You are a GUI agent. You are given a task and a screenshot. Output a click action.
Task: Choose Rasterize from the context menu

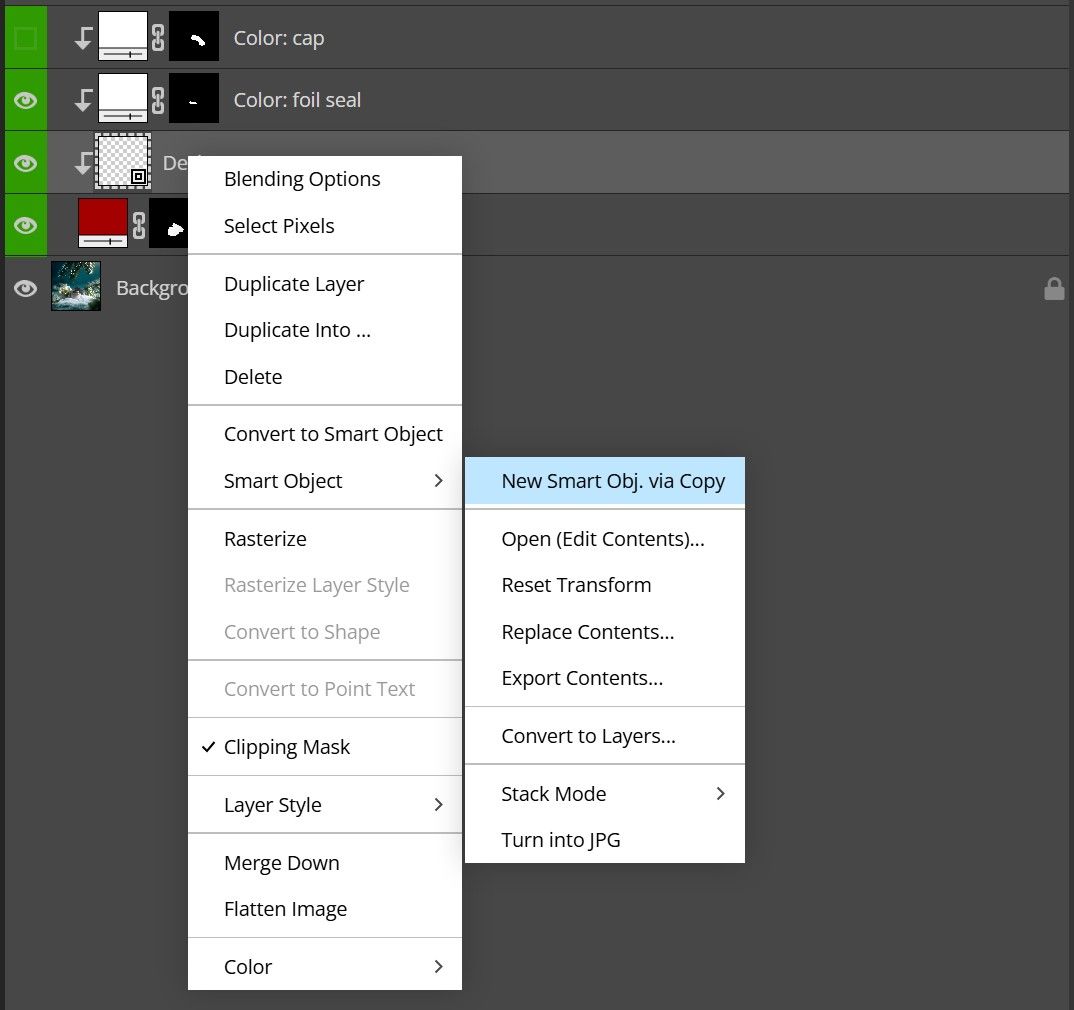(325, 539)
